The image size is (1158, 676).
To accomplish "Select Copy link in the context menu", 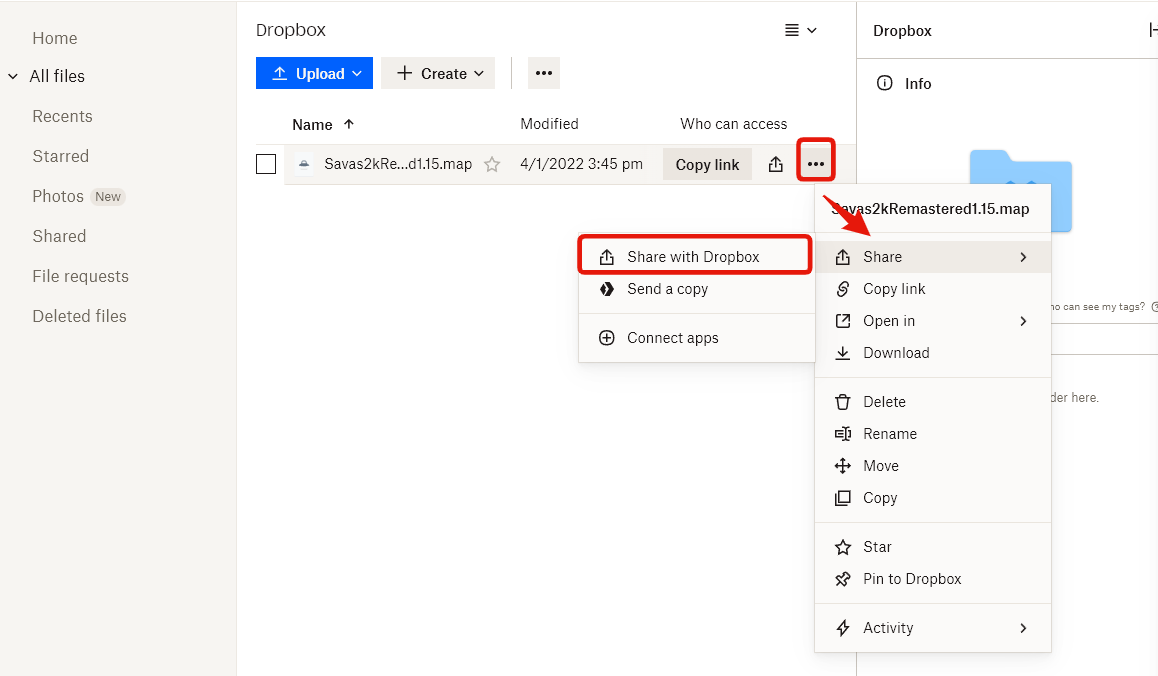I will [933, 289].
